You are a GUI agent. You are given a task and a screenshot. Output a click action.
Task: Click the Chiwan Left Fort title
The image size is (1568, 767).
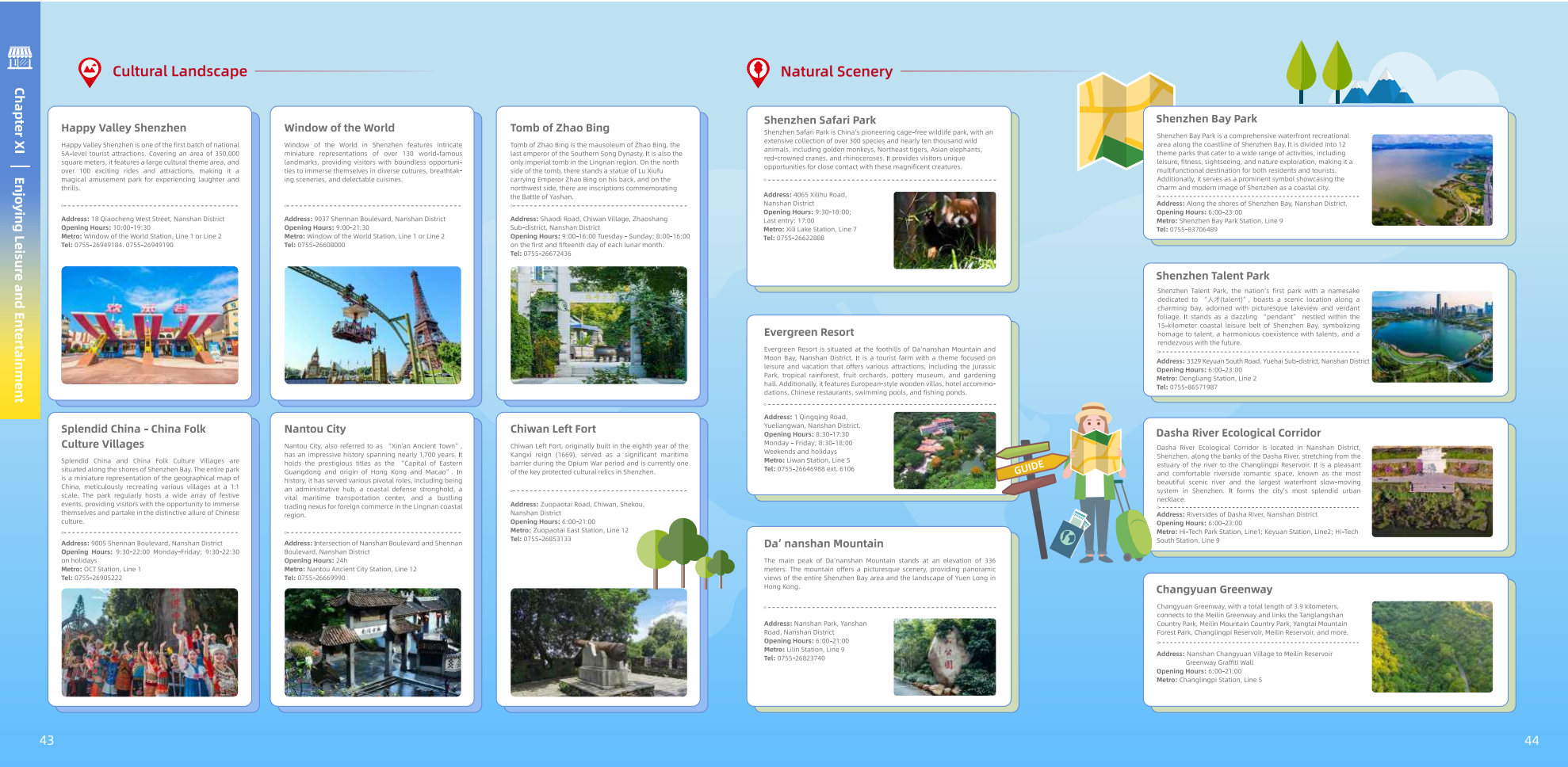coord(553,429)
